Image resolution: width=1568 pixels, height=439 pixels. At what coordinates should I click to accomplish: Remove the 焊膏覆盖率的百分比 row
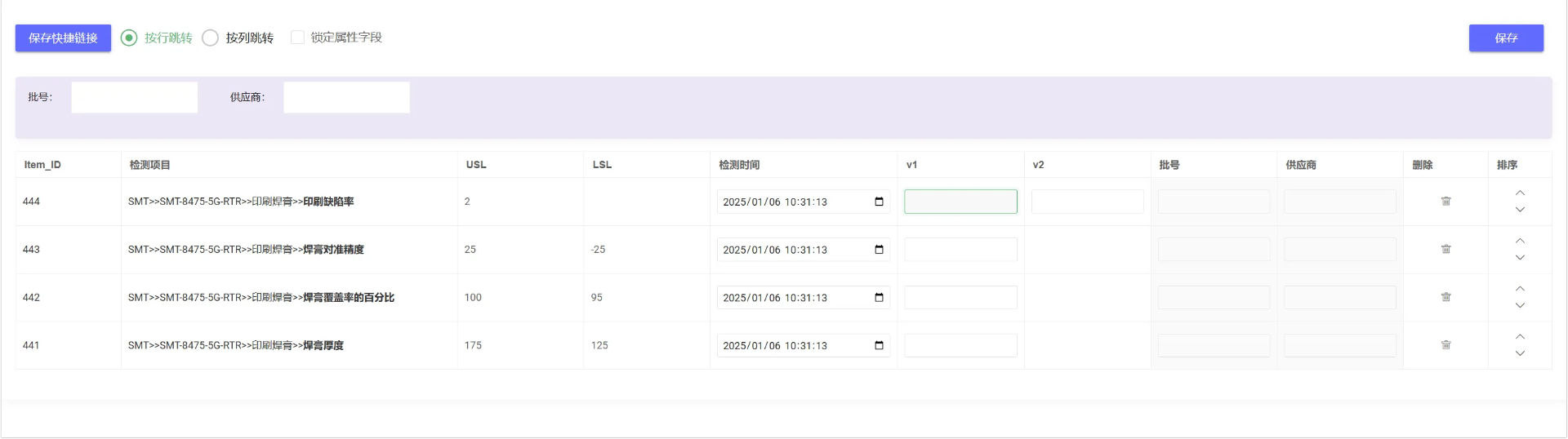tap(1445, 298)
